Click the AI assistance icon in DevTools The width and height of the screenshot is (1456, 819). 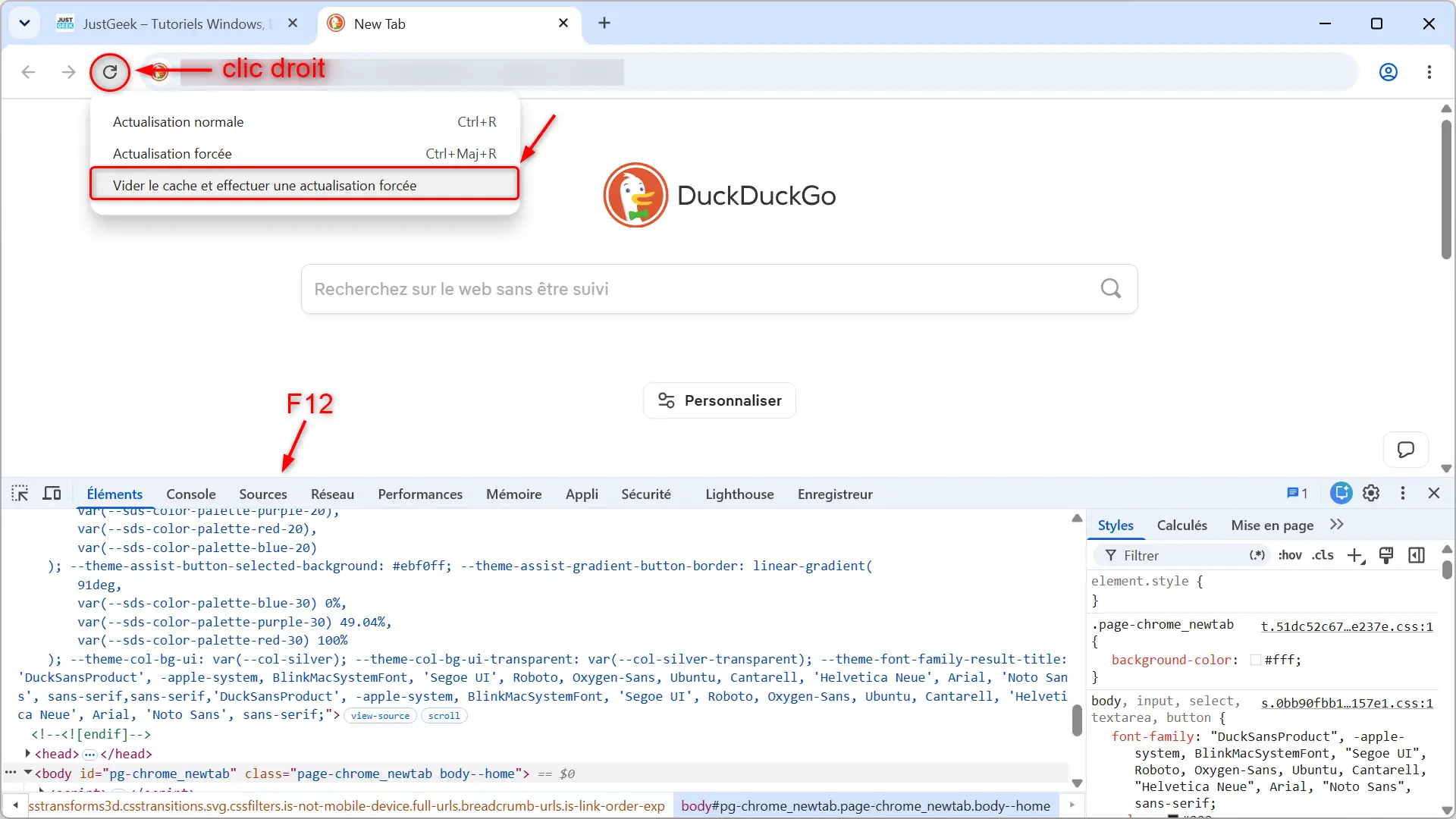pos(1341,494)
